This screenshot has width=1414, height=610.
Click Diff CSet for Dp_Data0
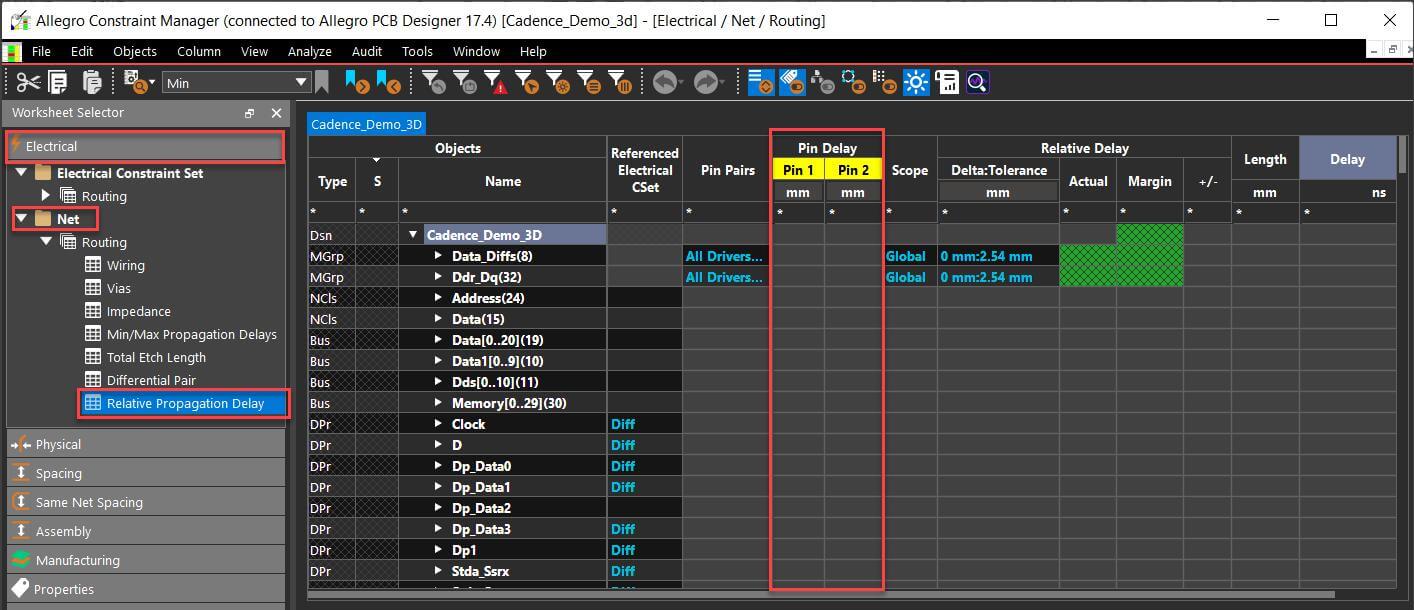[x=623, y=466]
